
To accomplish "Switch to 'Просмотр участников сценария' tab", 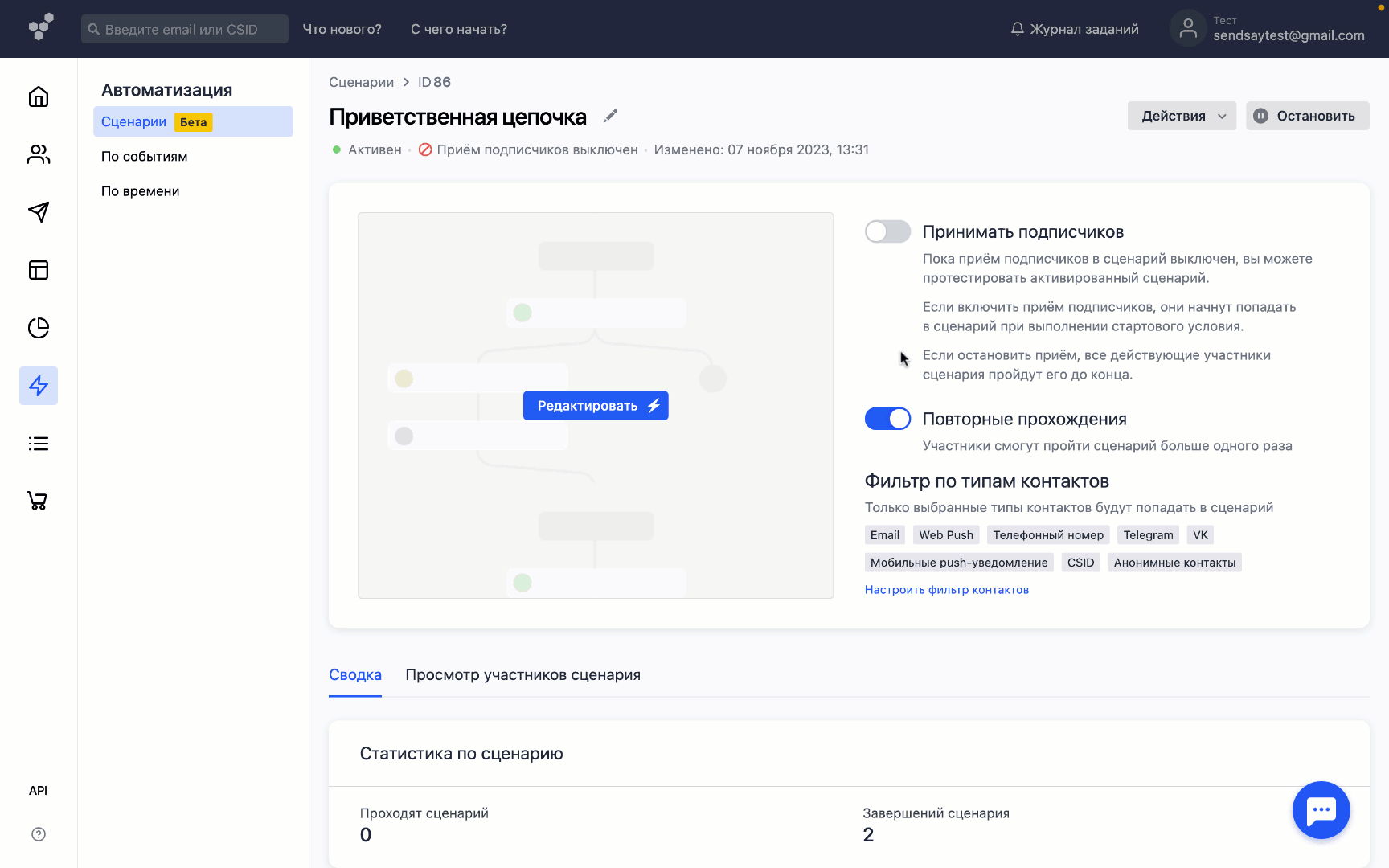I will [523, 674].
